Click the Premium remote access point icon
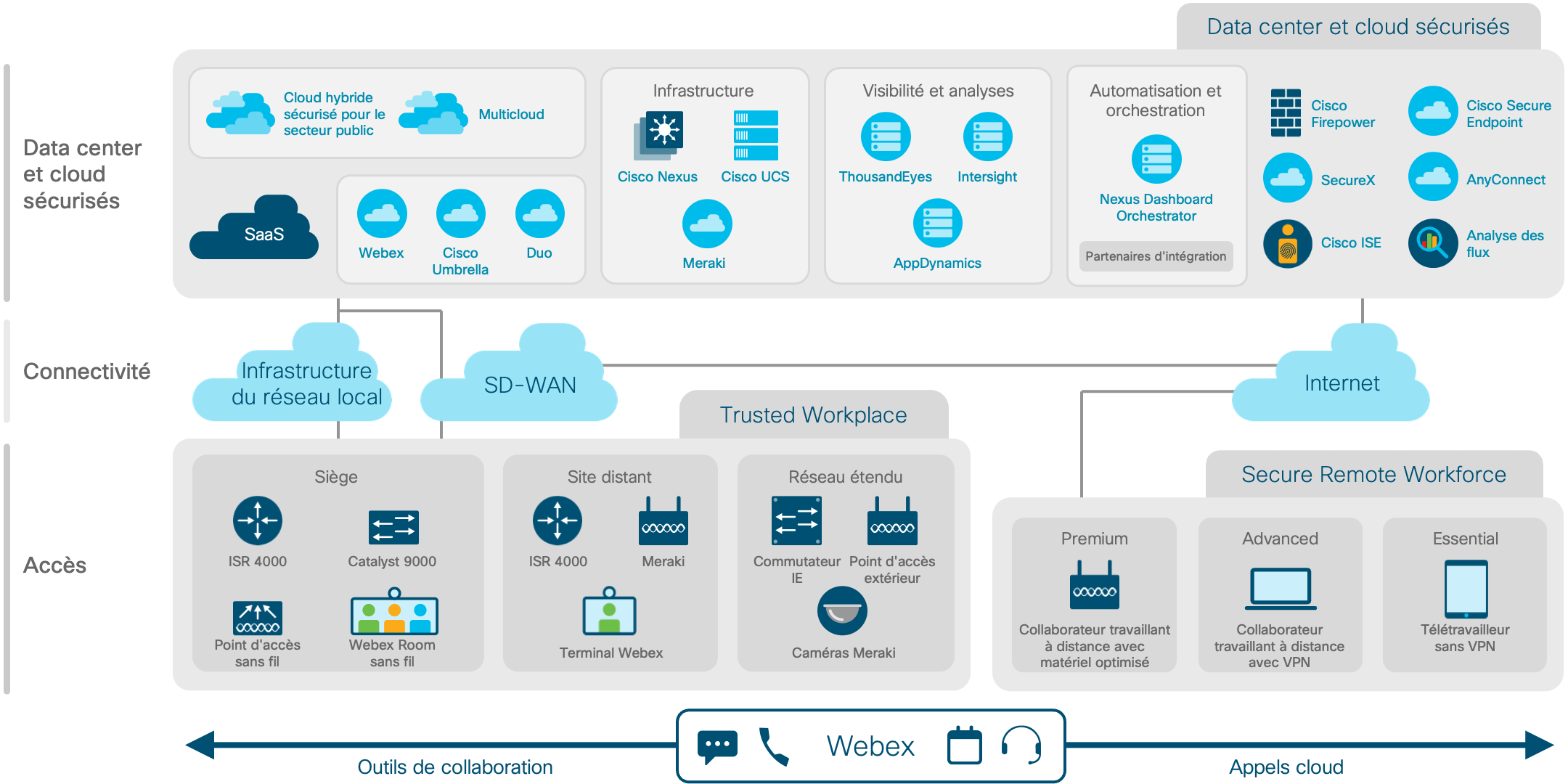Screen dimensions: 1568x784 pyautogui.click(x=1095, y=584)
